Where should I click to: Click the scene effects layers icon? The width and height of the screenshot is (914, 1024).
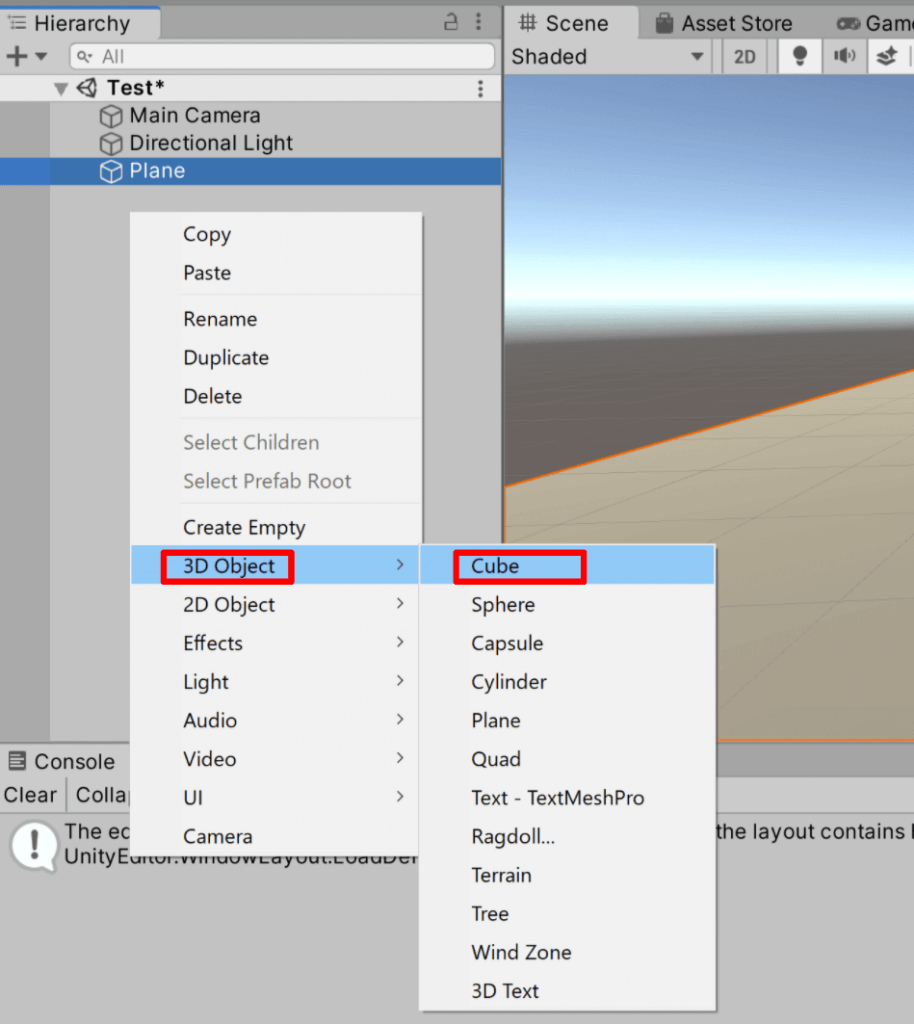pos(887,56)
